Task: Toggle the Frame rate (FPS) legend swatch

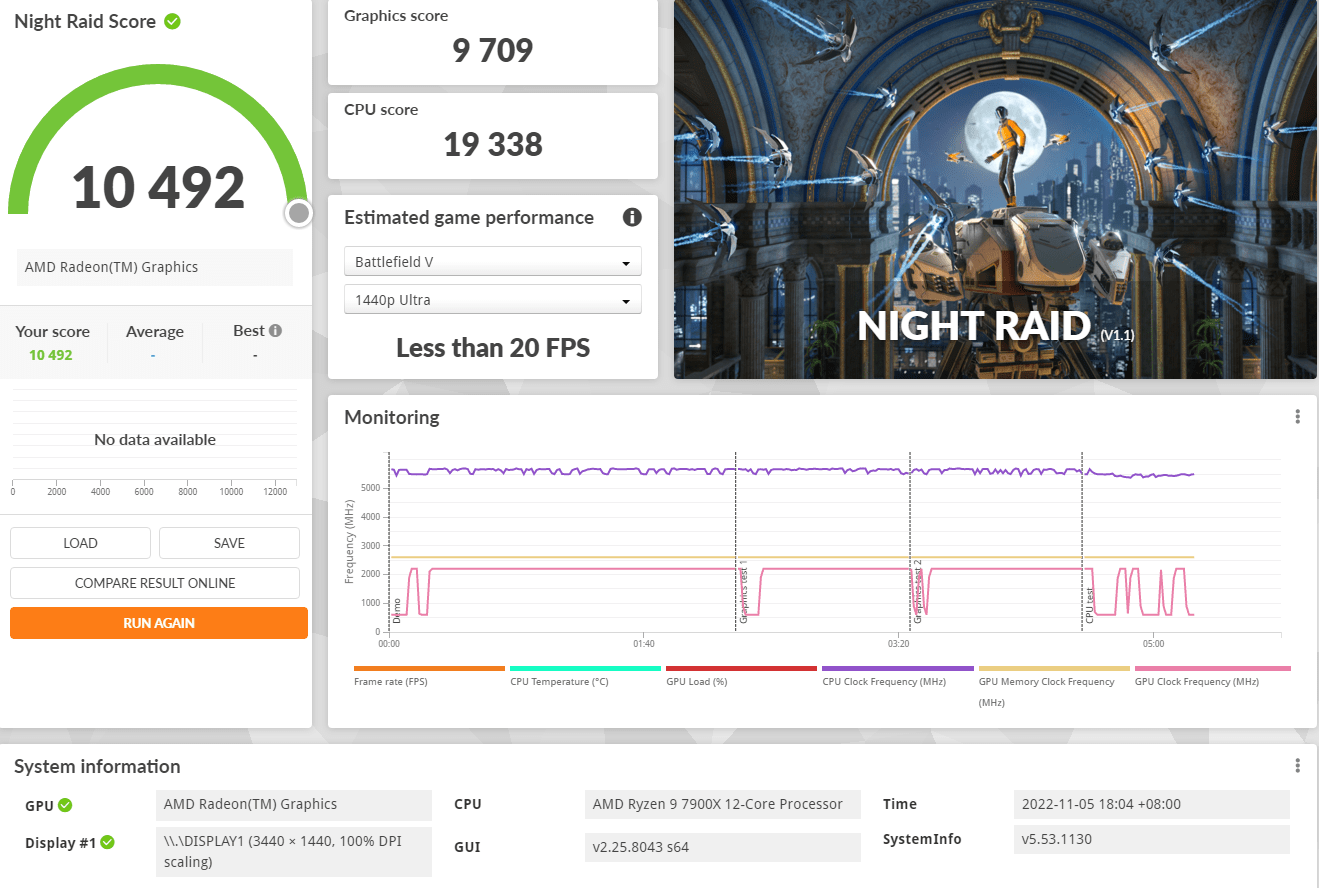Action: point(430,668)
